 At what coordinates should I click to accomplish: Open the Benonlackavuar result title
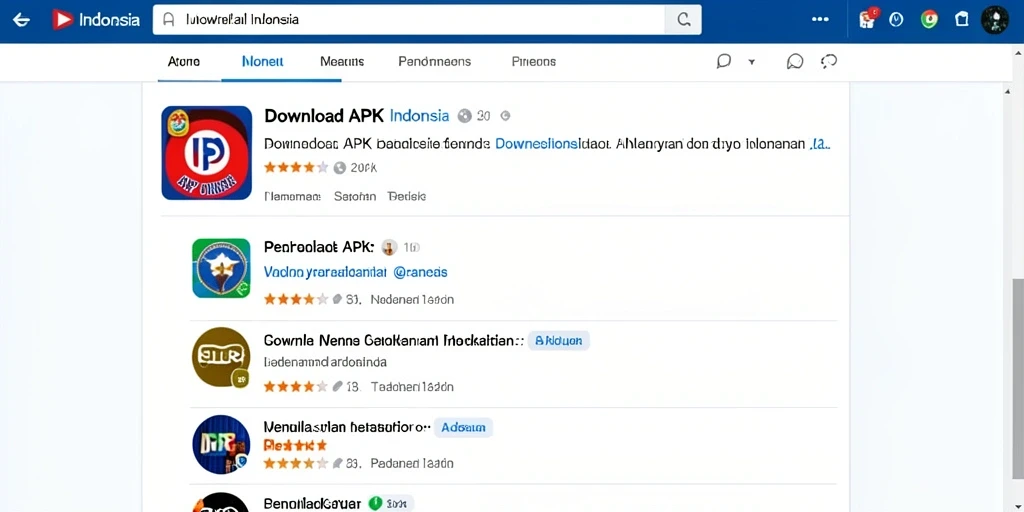coord(312,503)
